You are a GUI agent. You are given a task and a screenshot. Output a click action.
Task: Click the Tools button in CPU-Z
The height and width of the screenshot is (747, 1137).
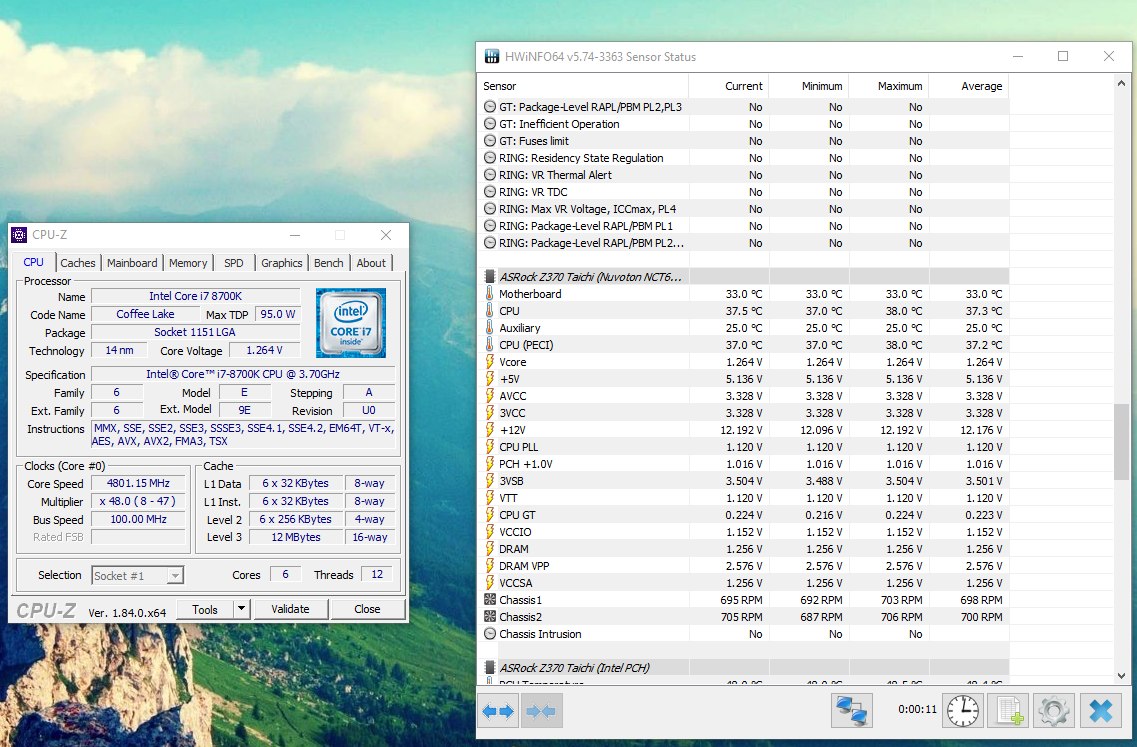(204, 609)
